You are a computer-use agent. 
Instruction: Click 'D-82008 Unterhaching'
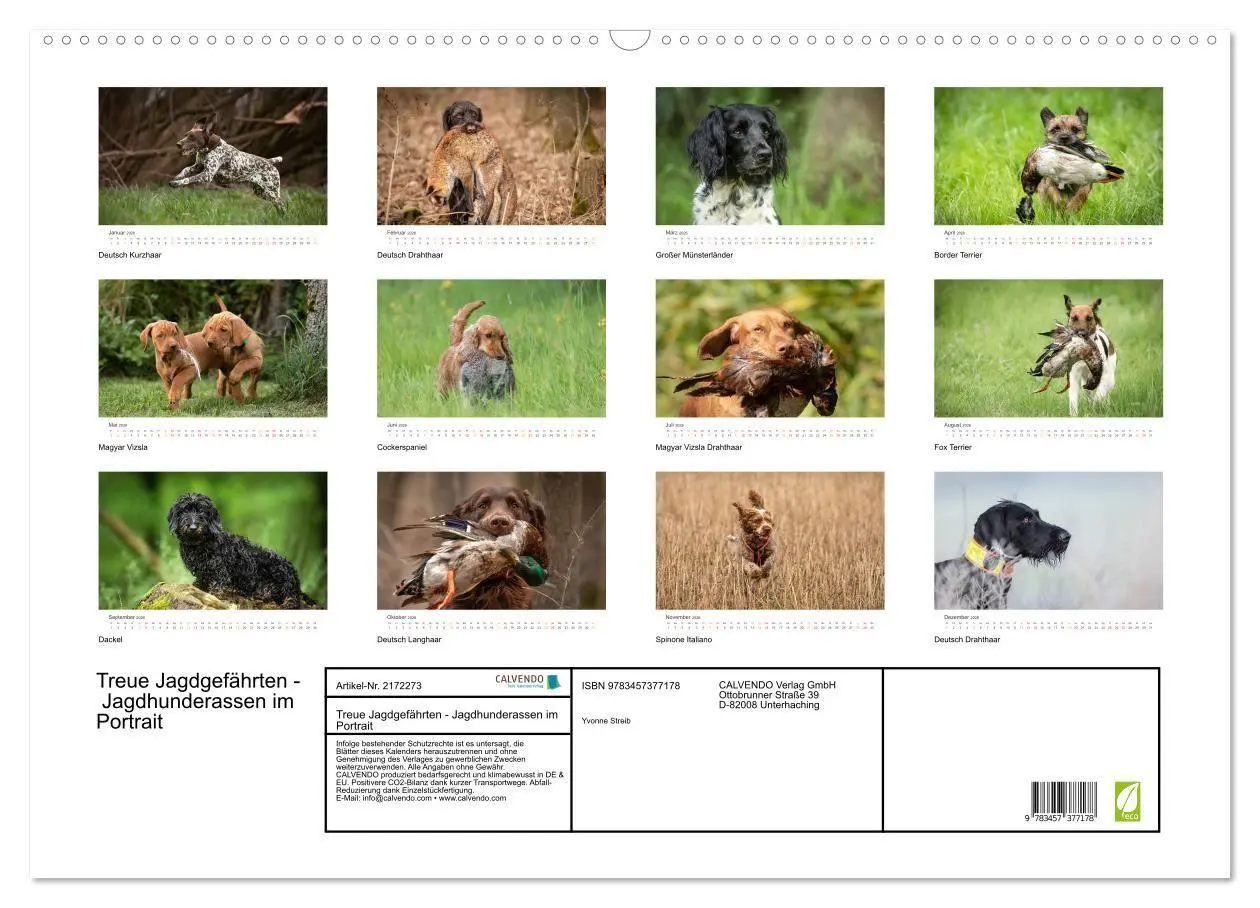click(x=769, y=705)
